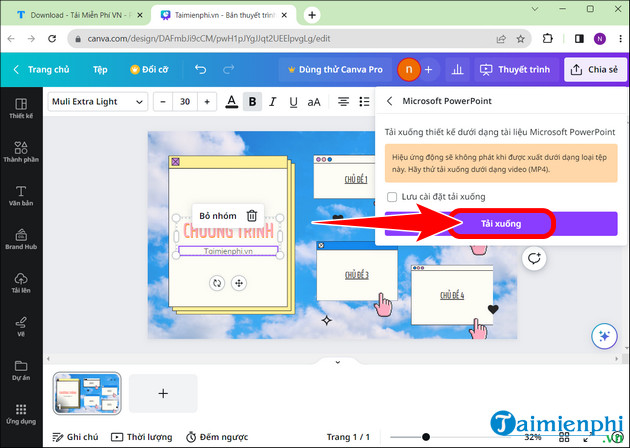Image resolution: width=630 pixels, height=448 pixels.
Task: Open analytics bar chart icon
Action: 457,70
